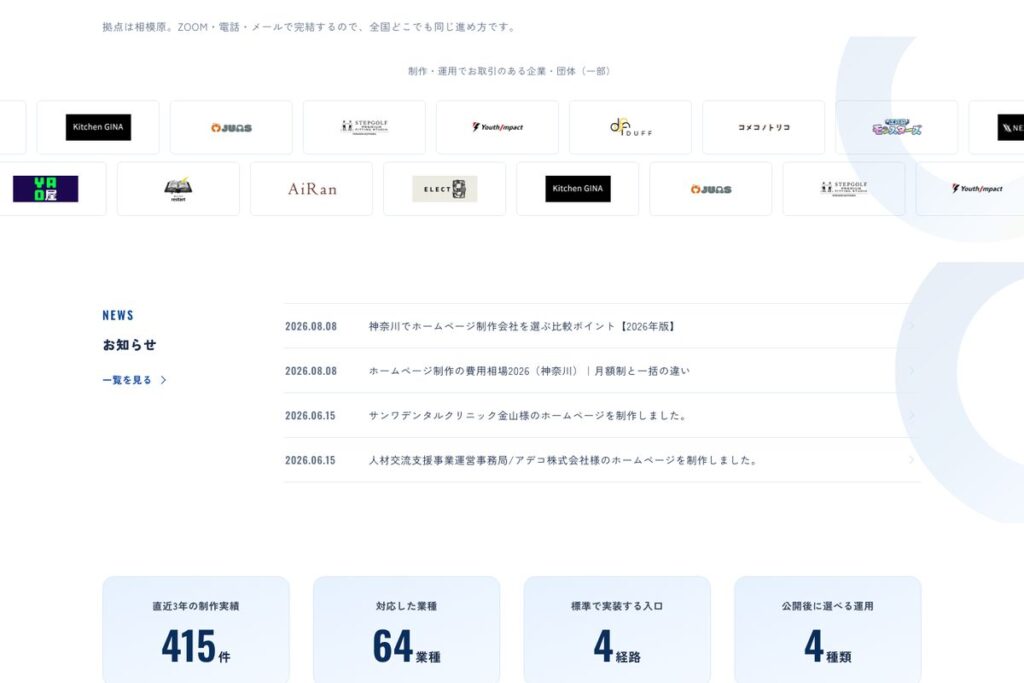This screenshot has height=683, width=1024.
Task: Open the colorful モンスターズ logo card
Action: pyautogui.click(x=897, y=127)
